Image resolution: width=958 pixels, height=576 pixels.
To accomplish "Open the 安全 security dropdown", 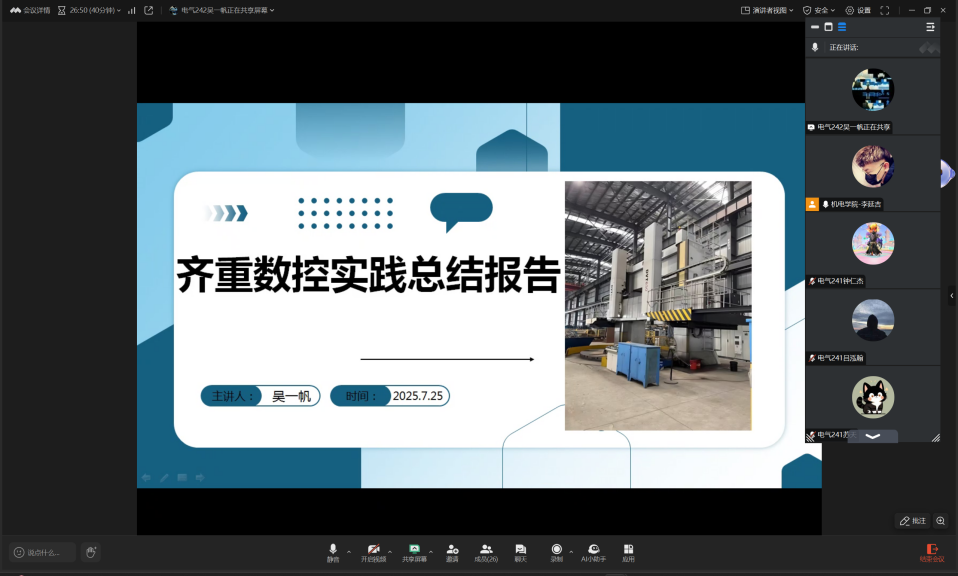I will (x=819, y=10).
